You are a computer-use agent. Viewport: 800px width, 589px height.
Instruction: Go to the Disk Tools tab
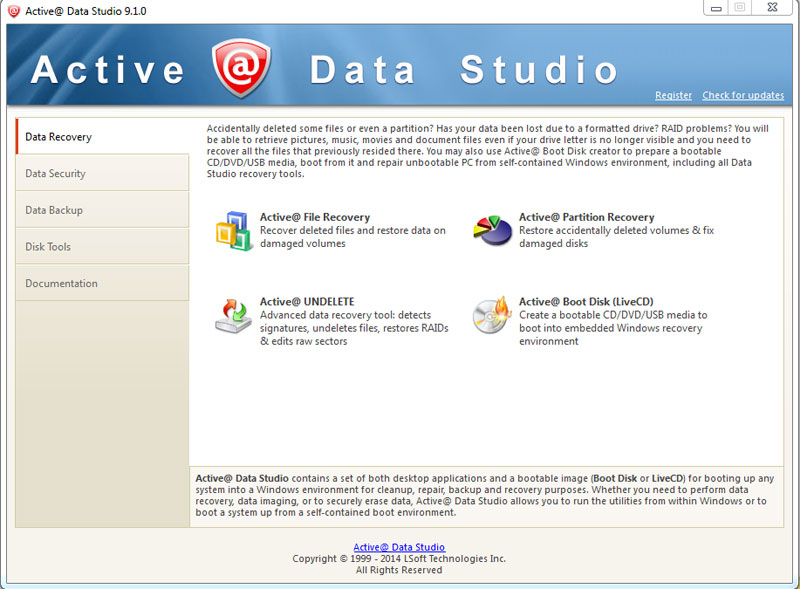point(102,247)
